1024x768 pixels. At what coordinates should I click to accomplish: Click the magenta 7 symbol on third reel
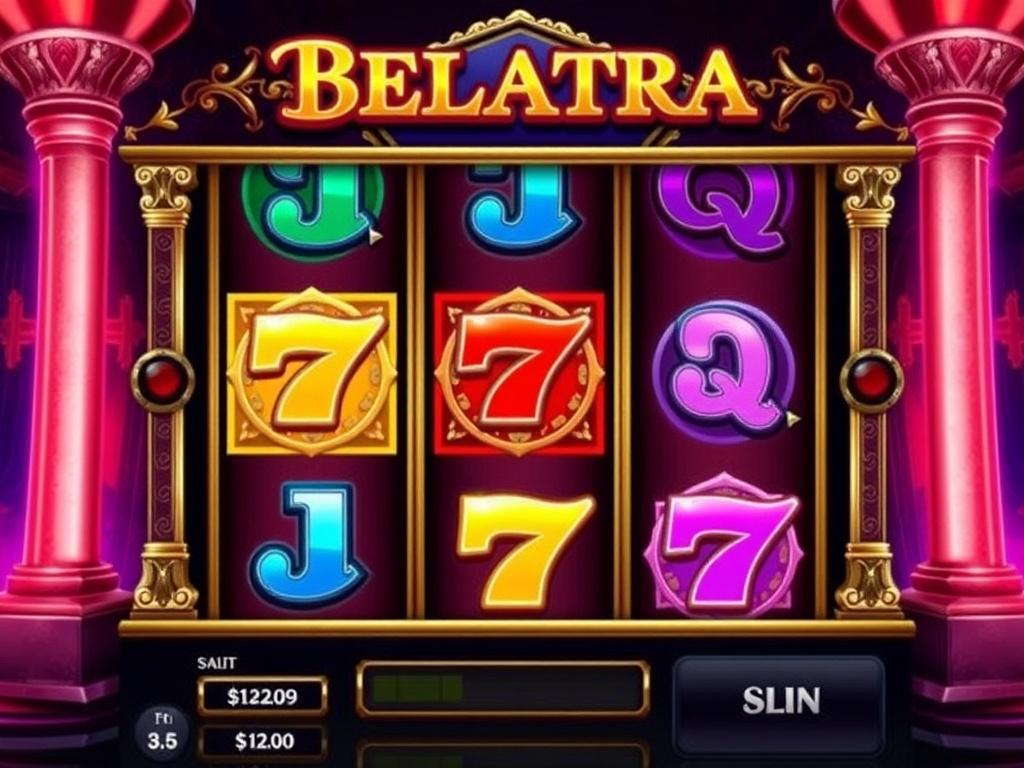724,545
